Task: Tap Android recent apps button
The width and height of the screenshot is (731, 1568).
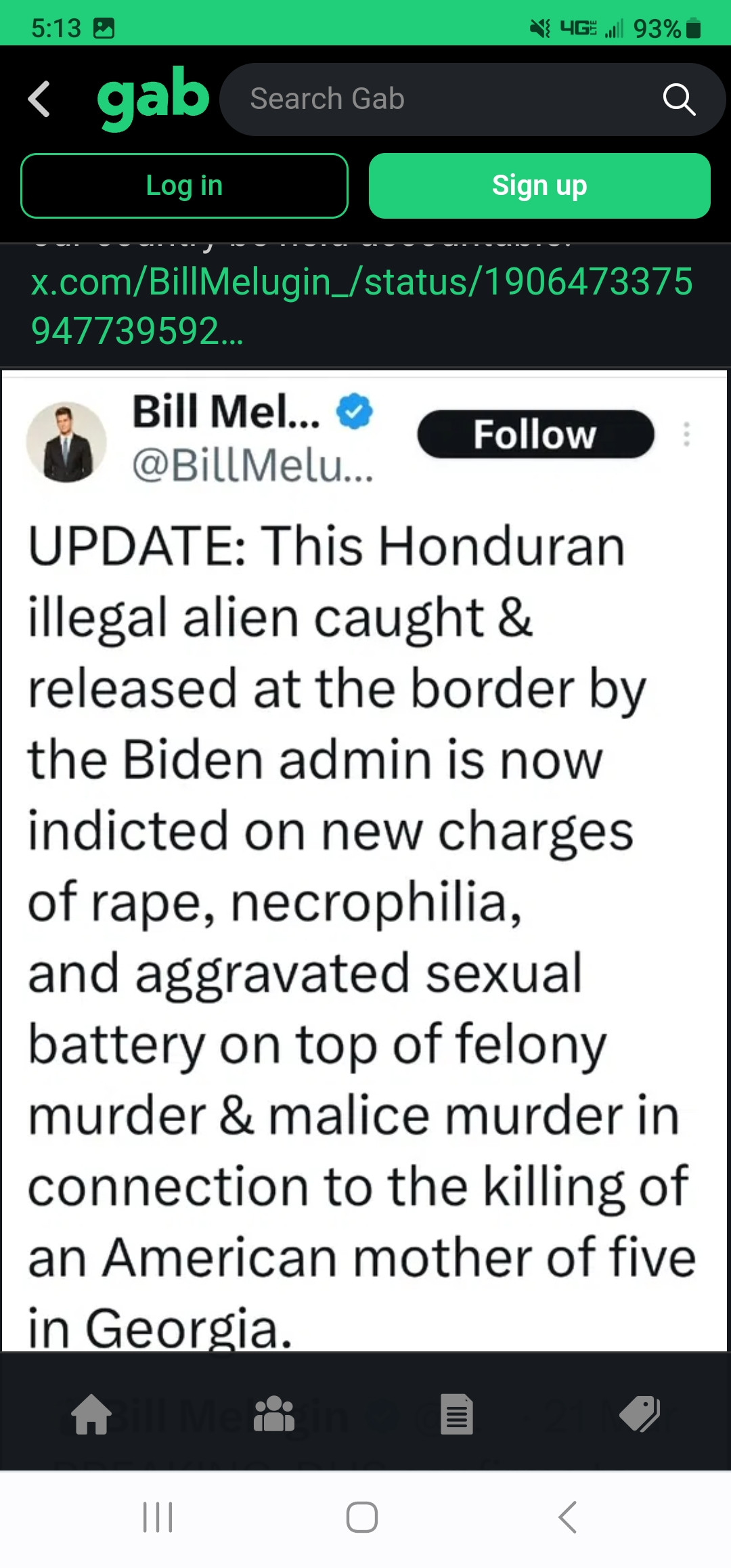Action: [x=158, y=1517]
